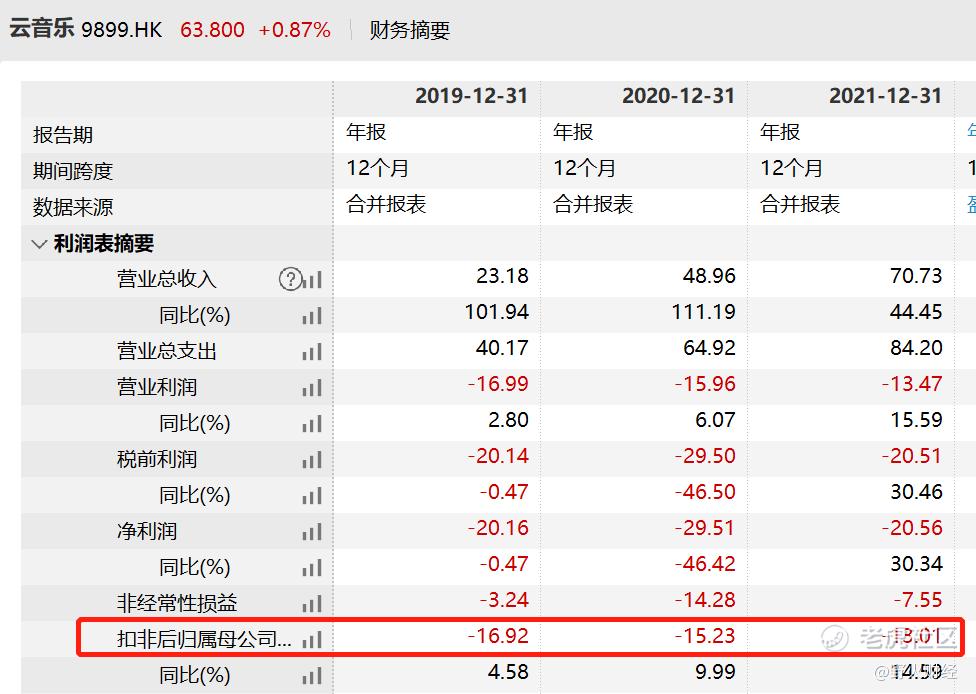976x694 pixels.
Task: Open chart icon for 同比(%) under 营业利润
Action: [x=312, y=424]
